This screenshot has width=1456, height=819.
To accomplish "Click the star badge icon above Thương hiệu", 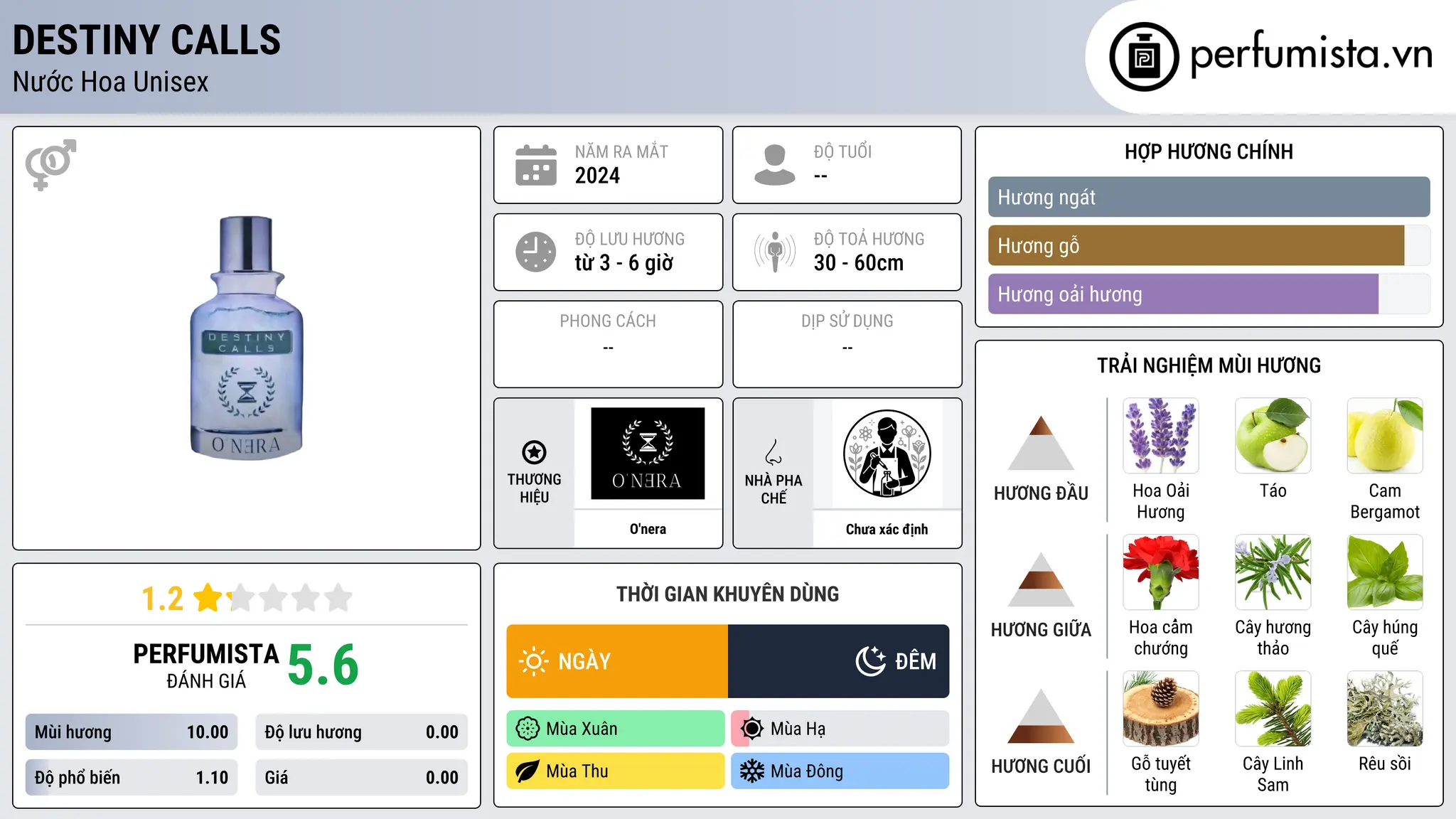I will click(x=534, y=452).
